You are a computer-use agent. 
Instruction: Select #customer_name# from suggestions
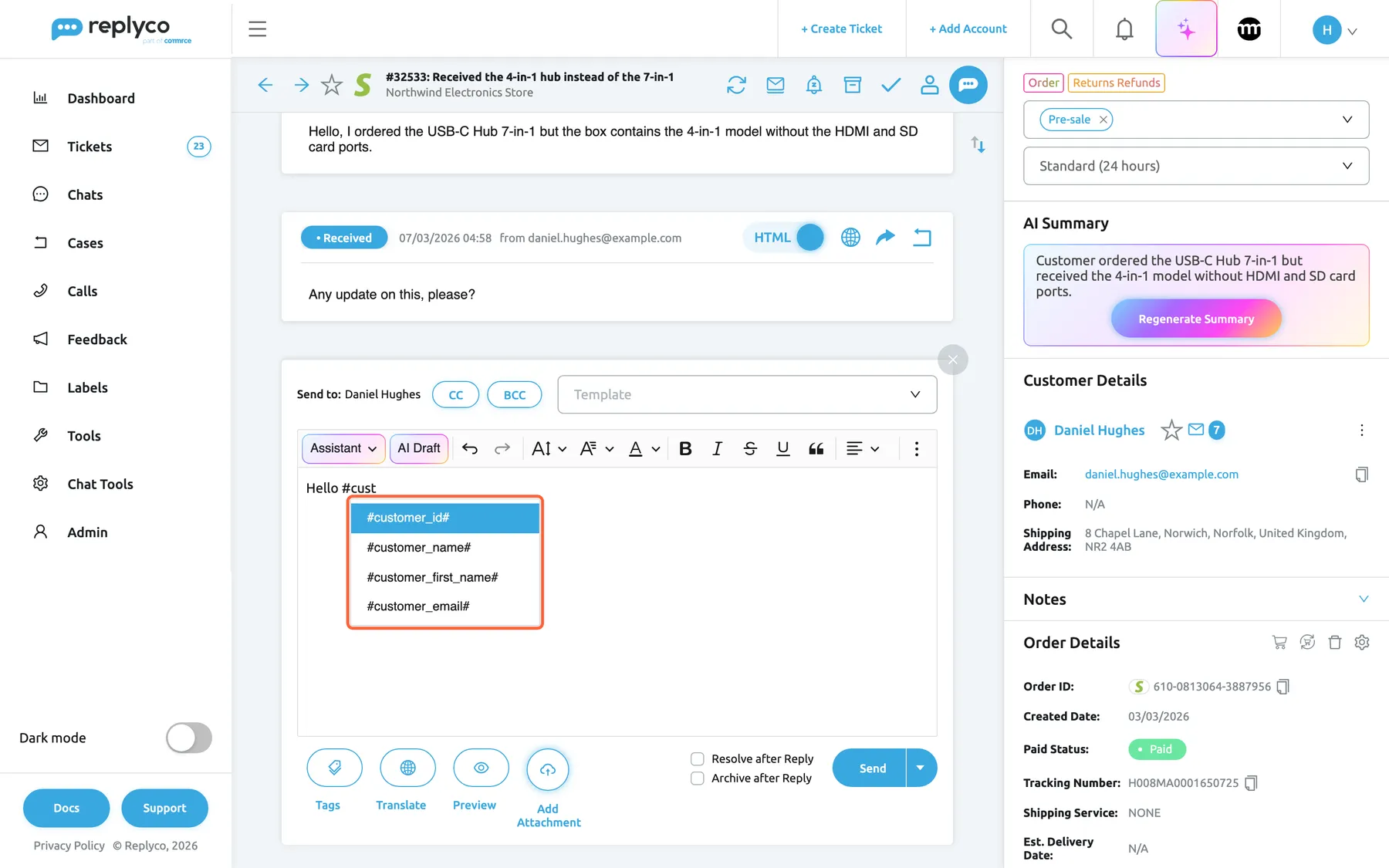point(444,548)
